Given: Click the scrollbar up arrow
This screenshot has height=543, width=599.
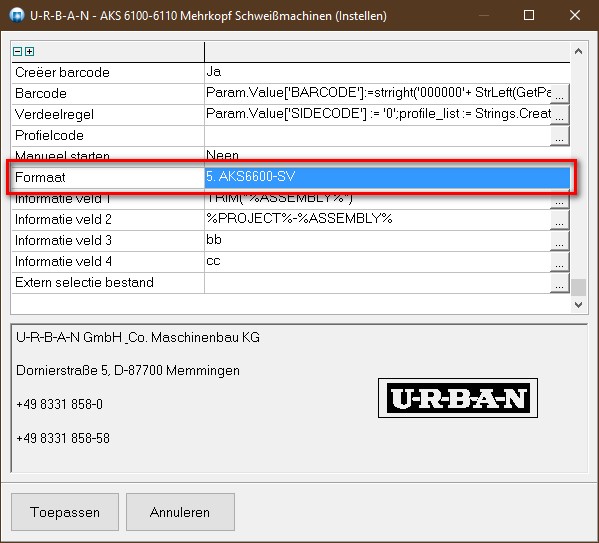Looking at the screenshot, I should [578, 51].
